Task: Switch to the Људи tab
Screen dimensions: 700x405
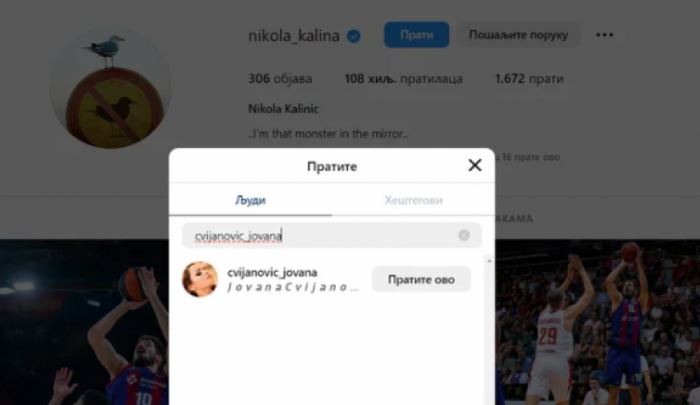Action: point(250,200)
